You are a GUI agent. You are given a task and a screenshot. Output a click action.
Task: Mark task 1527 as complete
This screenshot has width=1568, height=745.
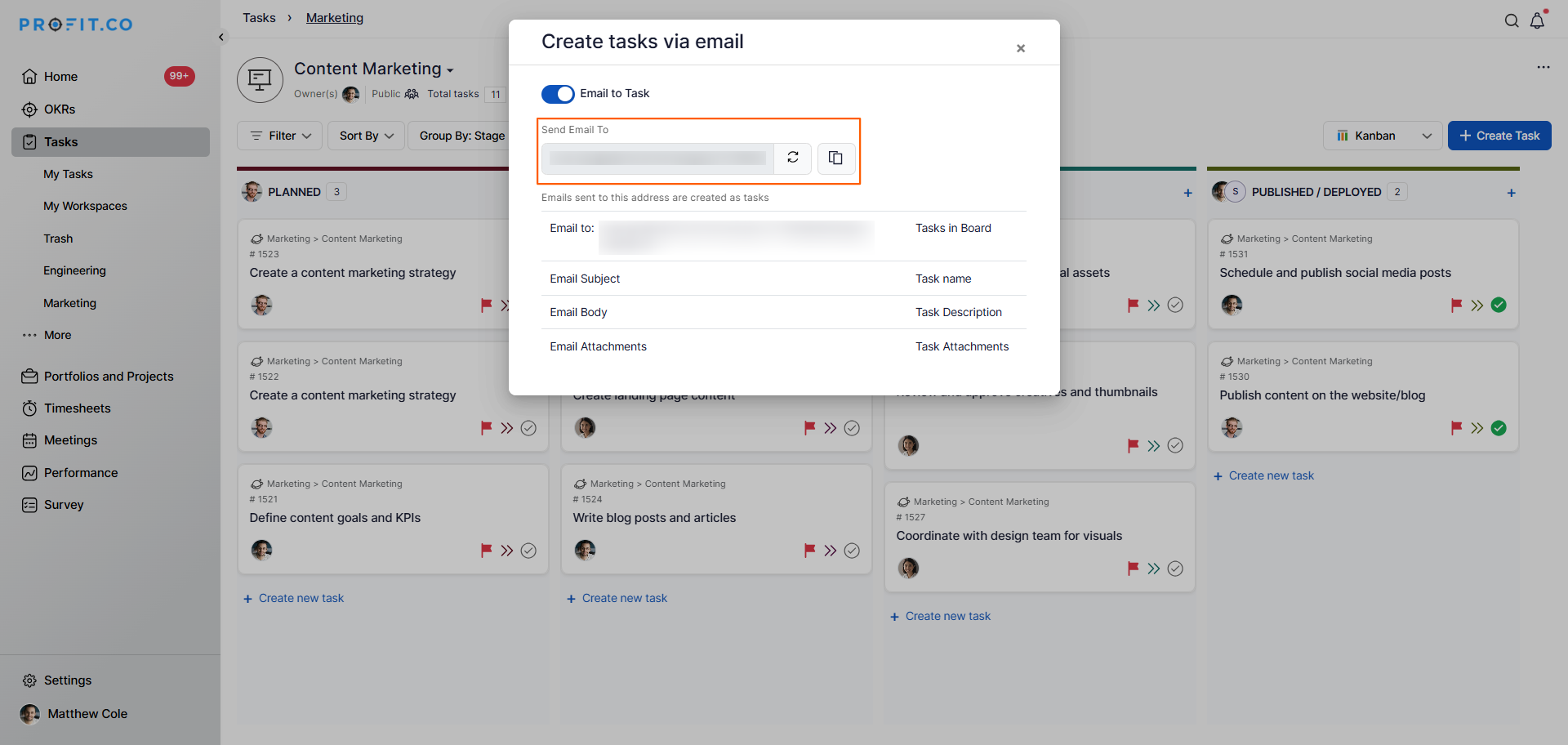click(1175, 569)
